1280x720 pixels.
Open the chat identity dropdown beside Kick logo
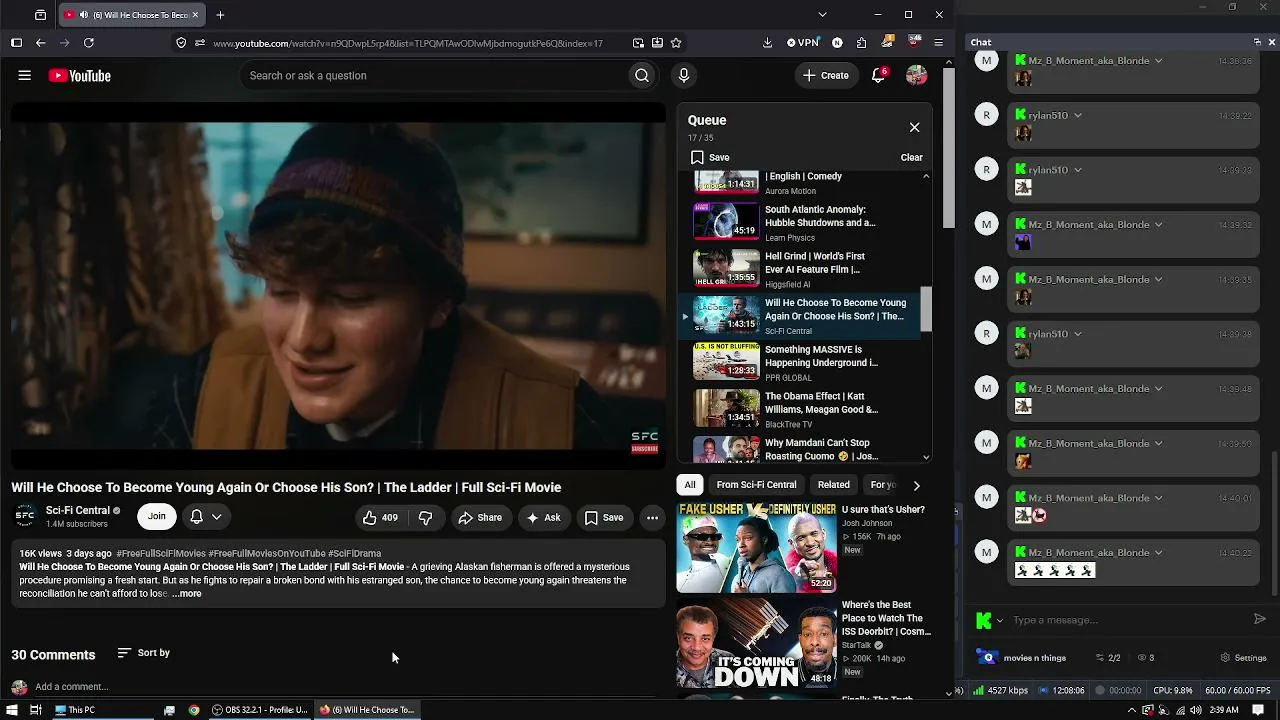[x=999, y=620]
